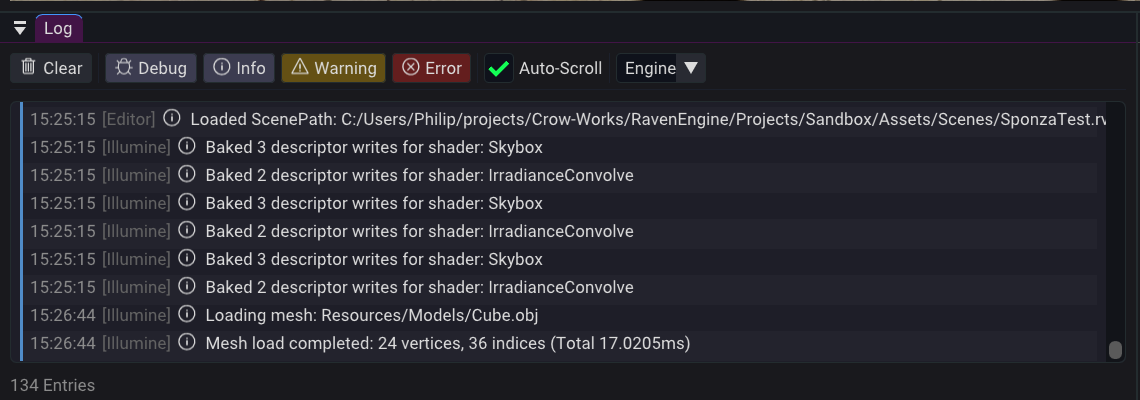Viewport: 1140px width, 400px height.
Task: Clear all log entries
Action: pyautogui.click(x=51, y=68)
